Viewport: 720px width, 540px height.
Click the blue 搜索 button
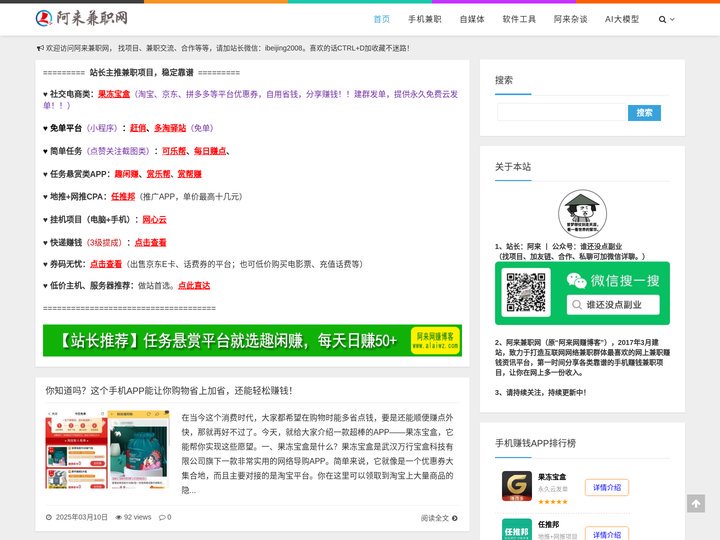(x=644, y=112)
